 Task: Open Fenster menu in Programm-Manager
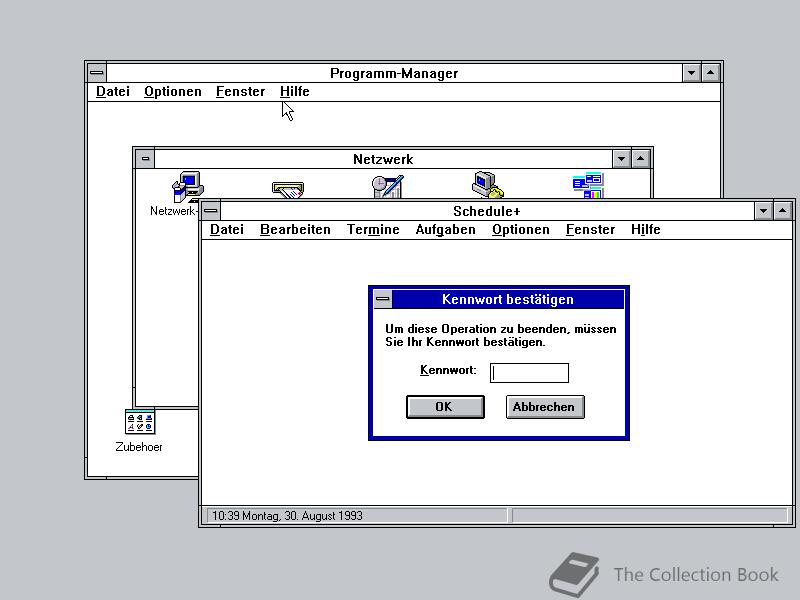pyautogui.click(x=240, y=92)
